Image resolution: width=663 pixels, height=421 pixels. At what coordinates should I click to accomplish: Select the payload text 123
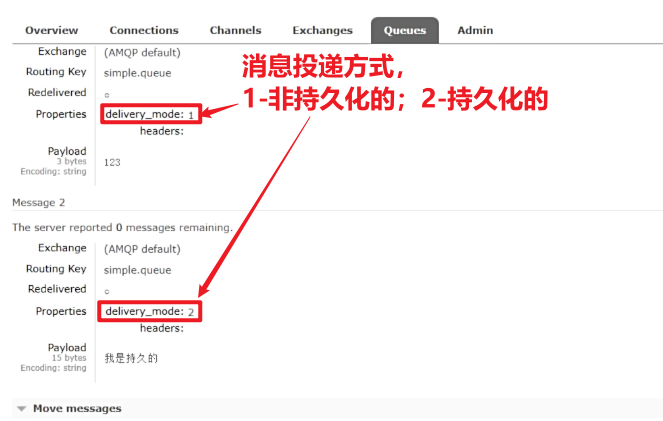[112, 162]
